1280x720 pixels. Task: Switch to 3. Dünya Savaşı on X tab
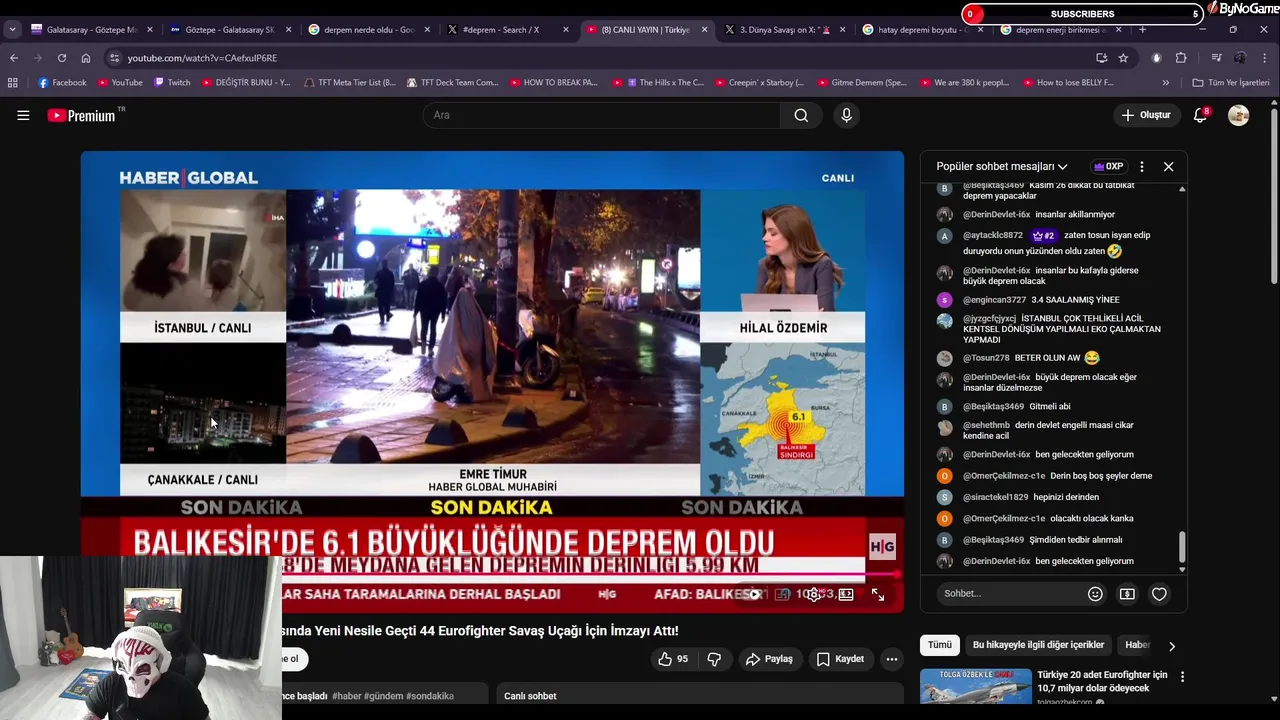786,30
